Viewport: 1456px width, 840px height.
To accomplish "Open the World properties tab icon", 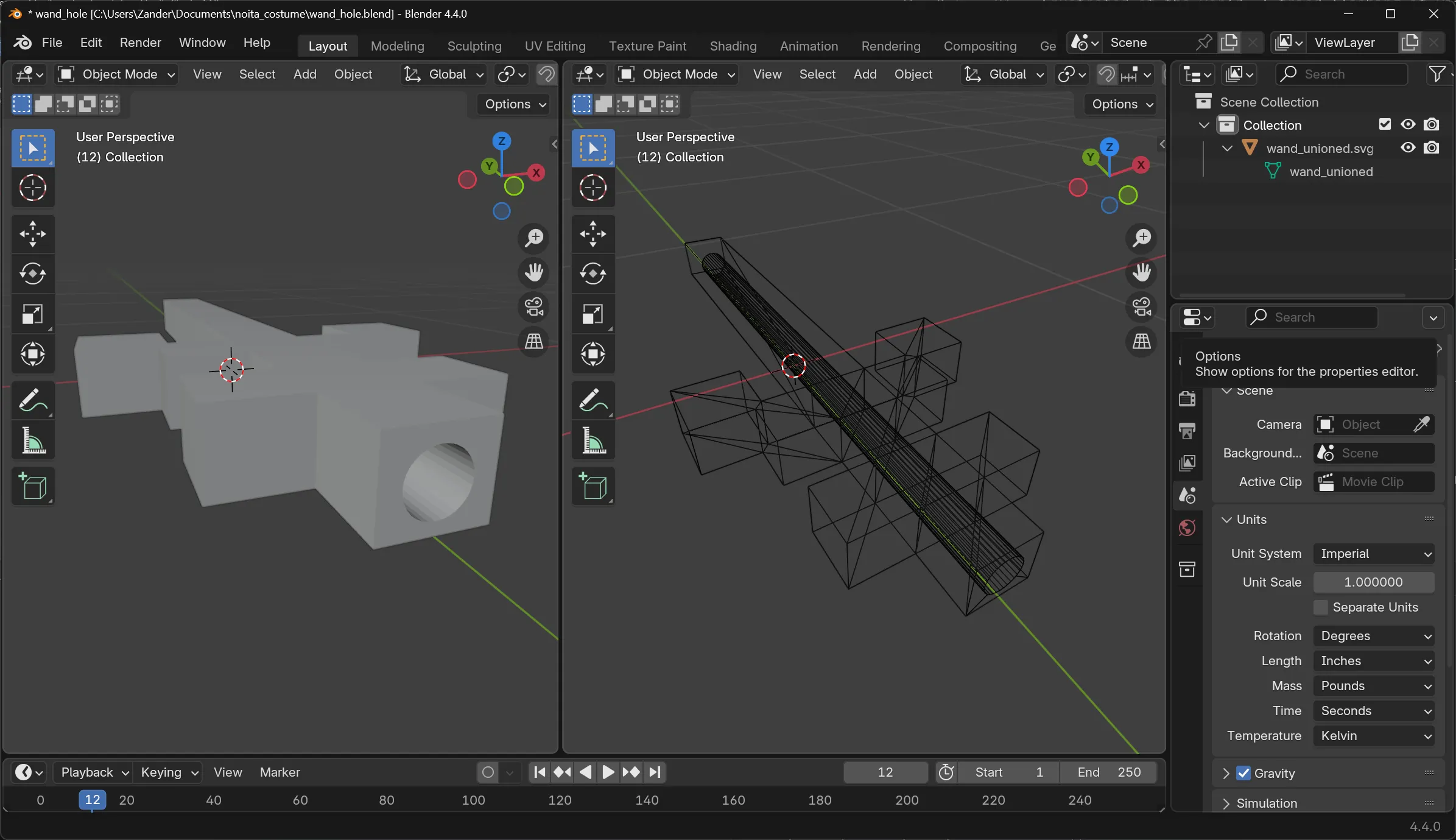I will 1187,528.
